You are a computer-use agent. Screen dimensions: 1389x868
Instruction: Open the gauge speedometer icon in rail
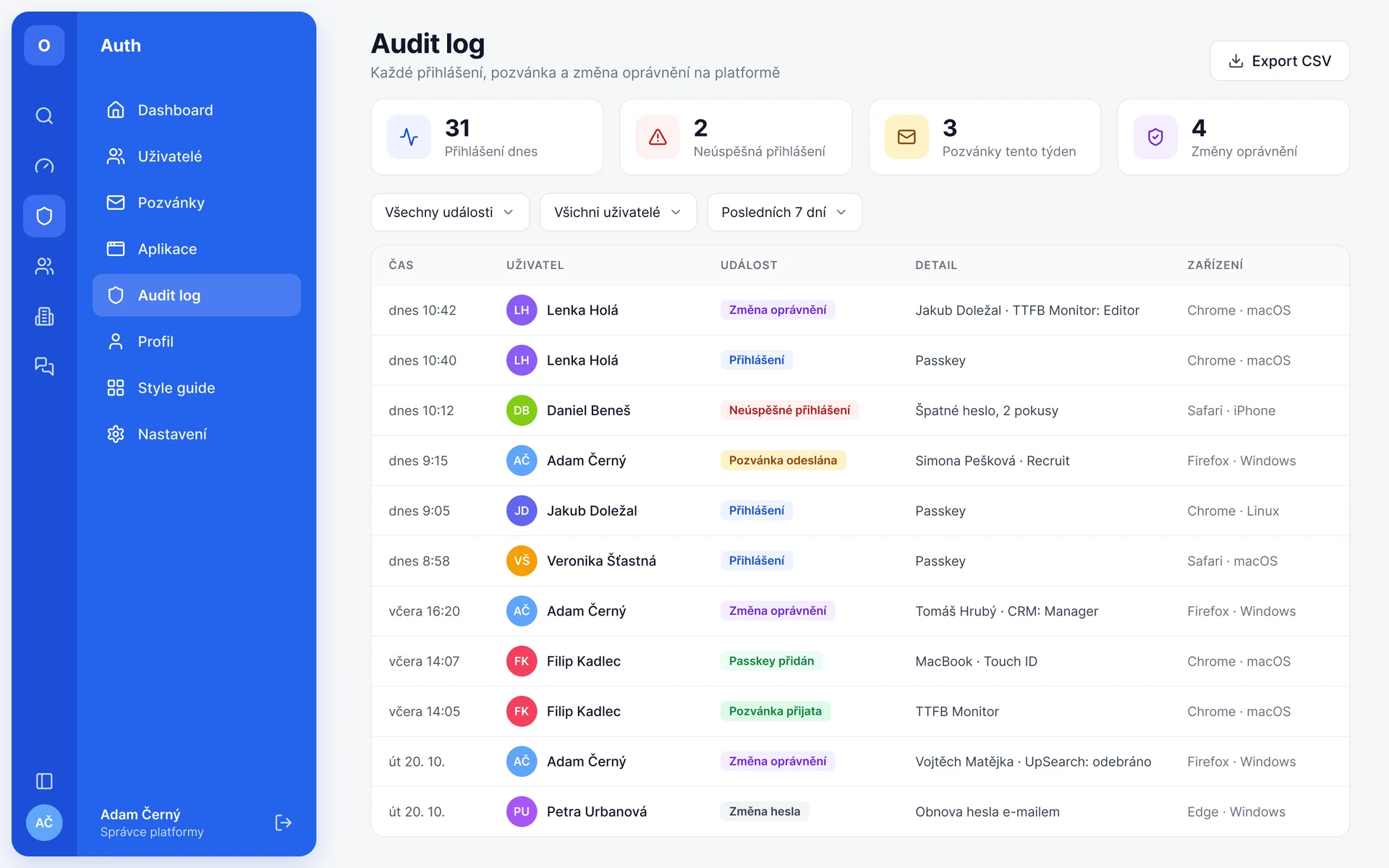coord(44,166)
